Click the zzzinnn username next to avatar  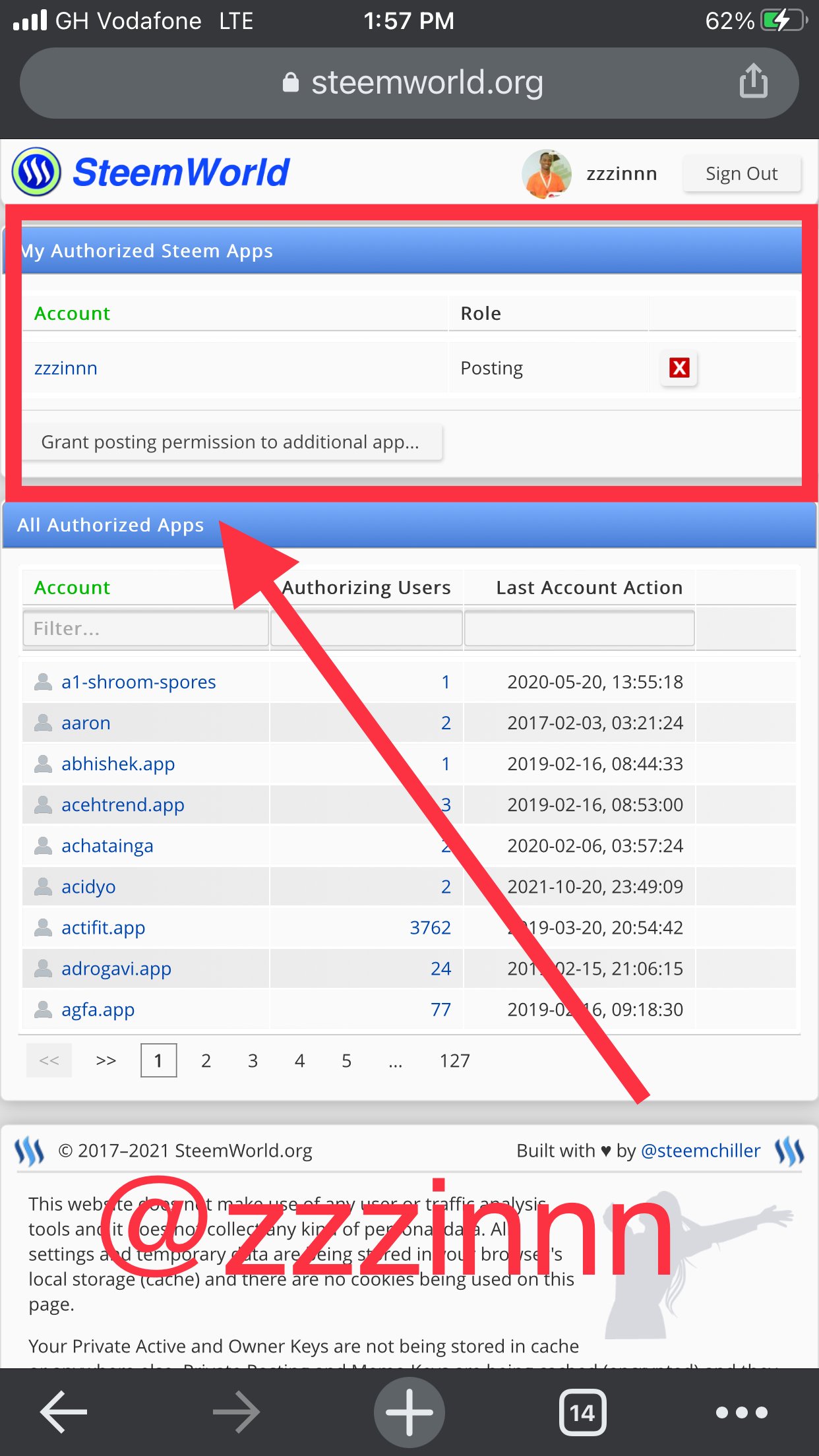point(622,173)
